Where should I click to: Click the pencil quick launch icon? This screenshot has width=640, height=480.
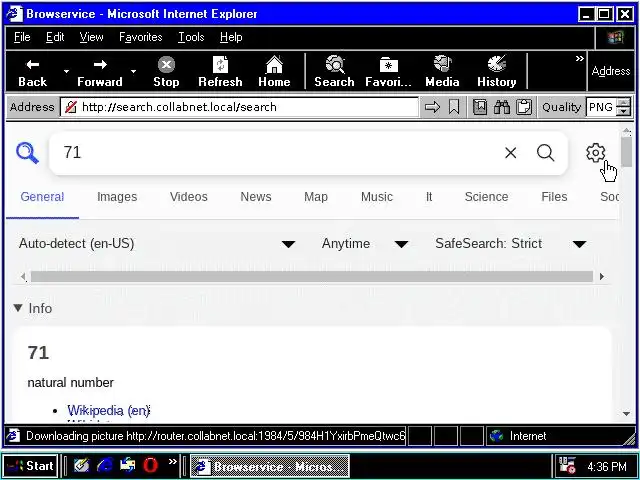click(x=81, y=466)
